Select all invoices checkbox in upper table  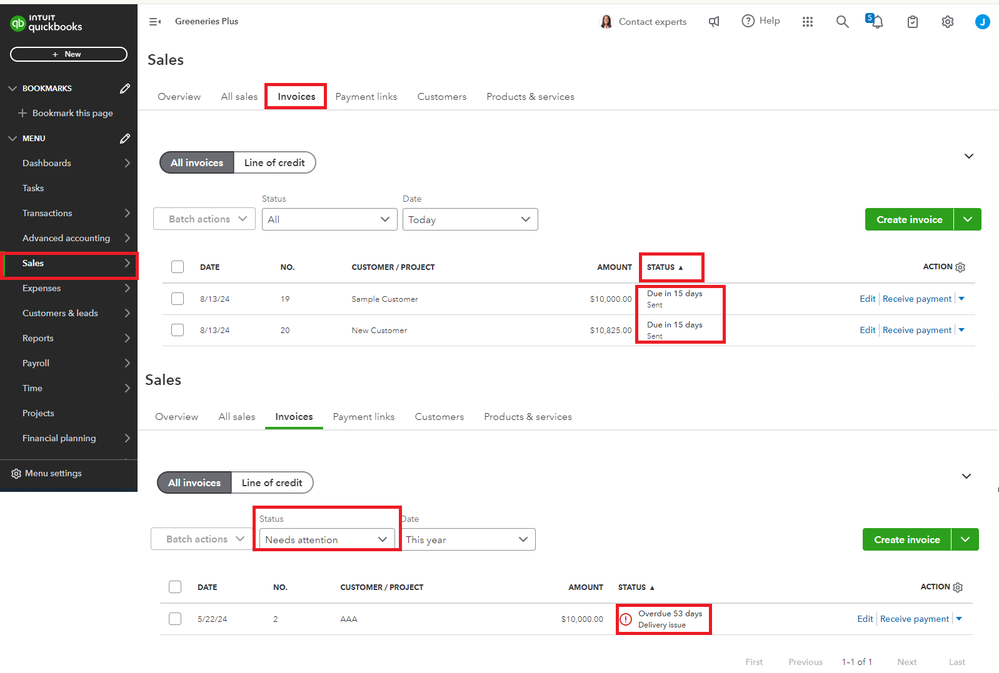[x=177, y=267]
